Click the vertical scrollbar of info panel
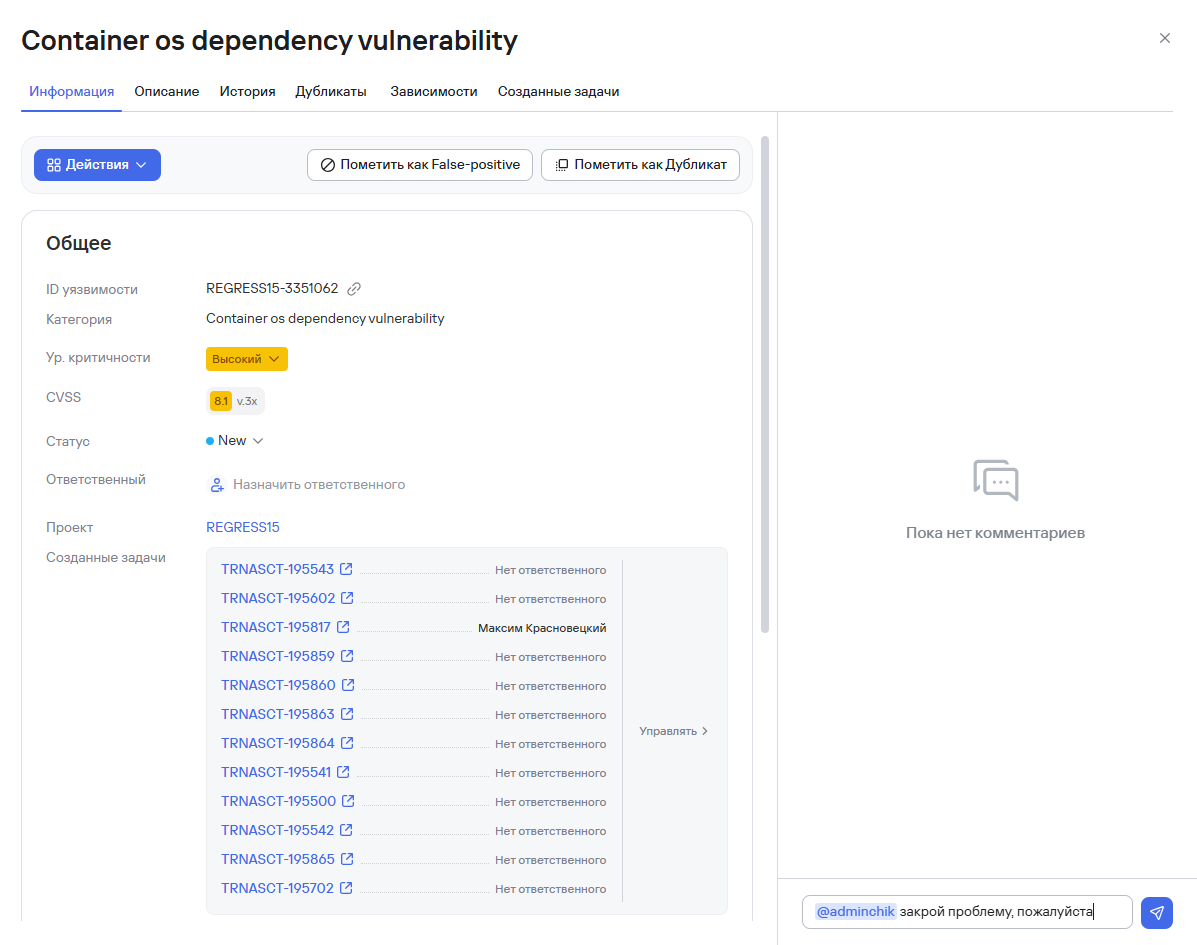 pos(765,385)
